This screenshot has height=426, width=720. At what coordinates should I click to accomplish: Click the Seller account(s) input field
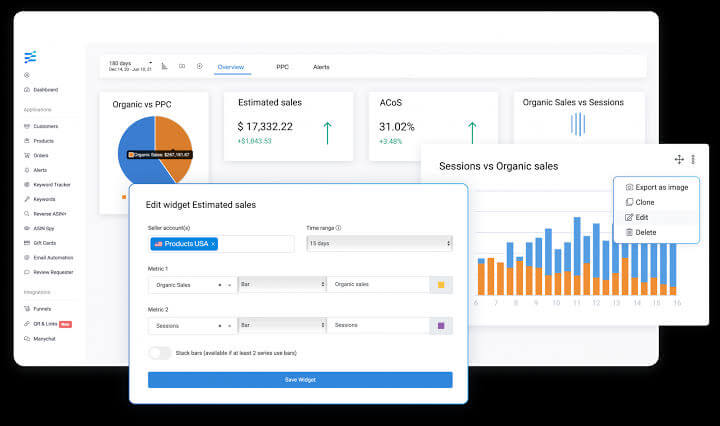[221, 244]
